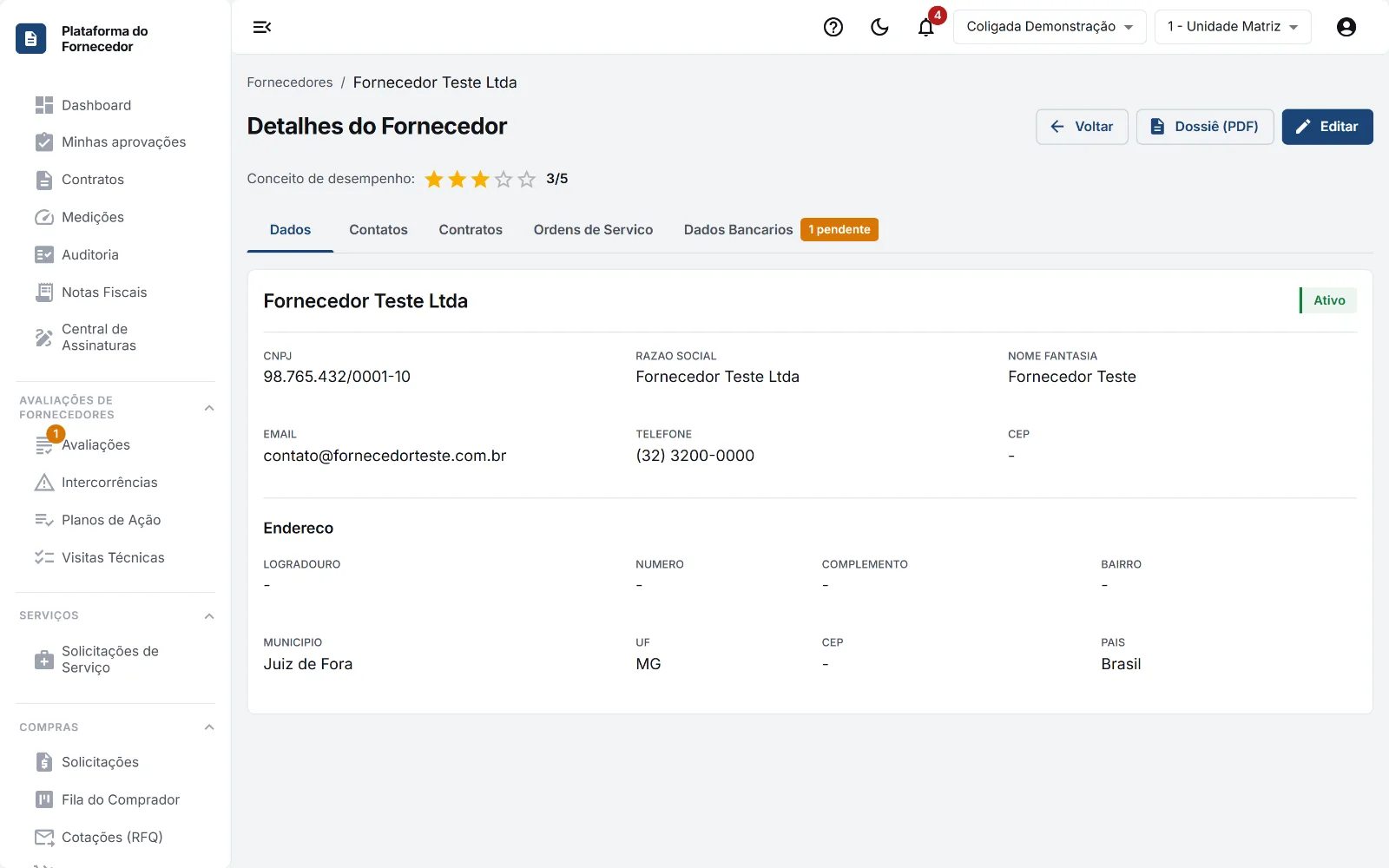Switch to the Dados tab
Image resolution: width=1389 pixels, height=868 pixels.
(x=290, y=230)
